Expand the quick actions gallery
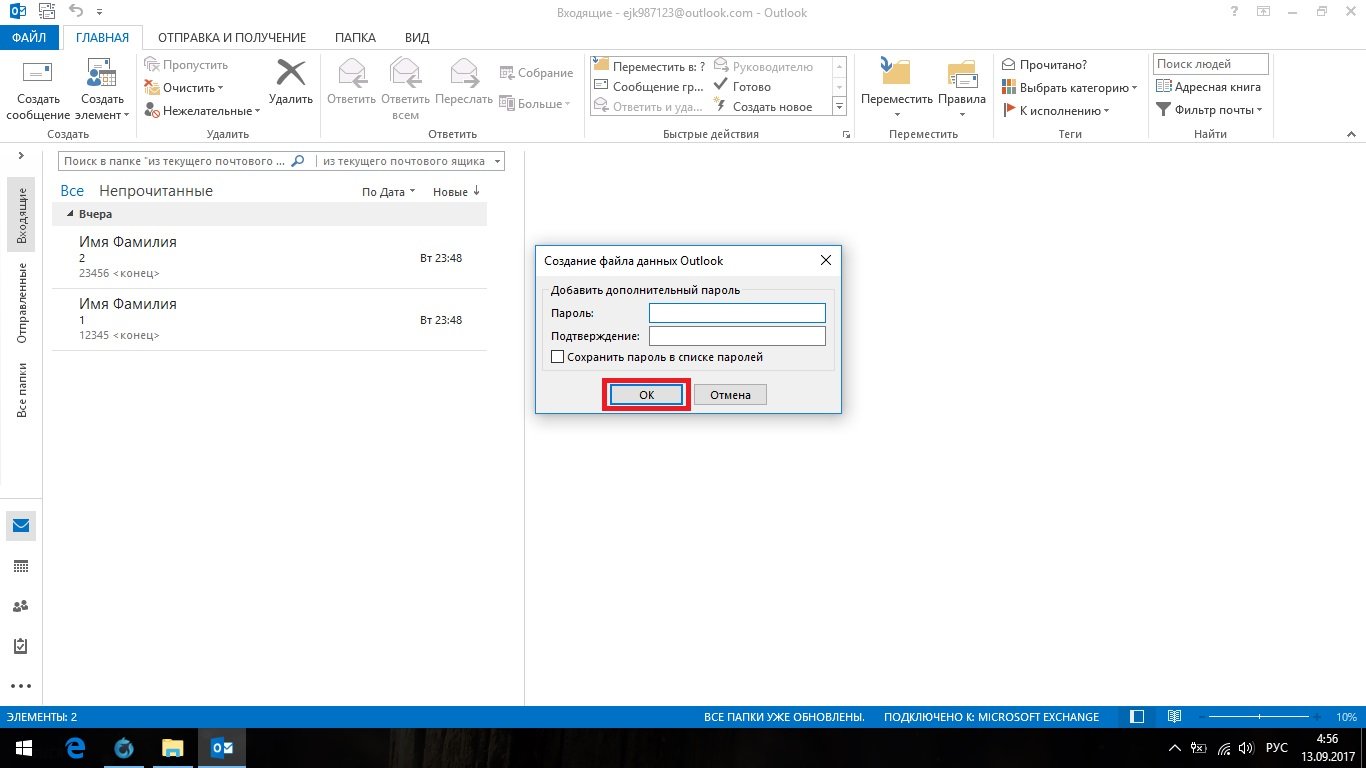Screen dimensions: 1366x768 point(839,107)
